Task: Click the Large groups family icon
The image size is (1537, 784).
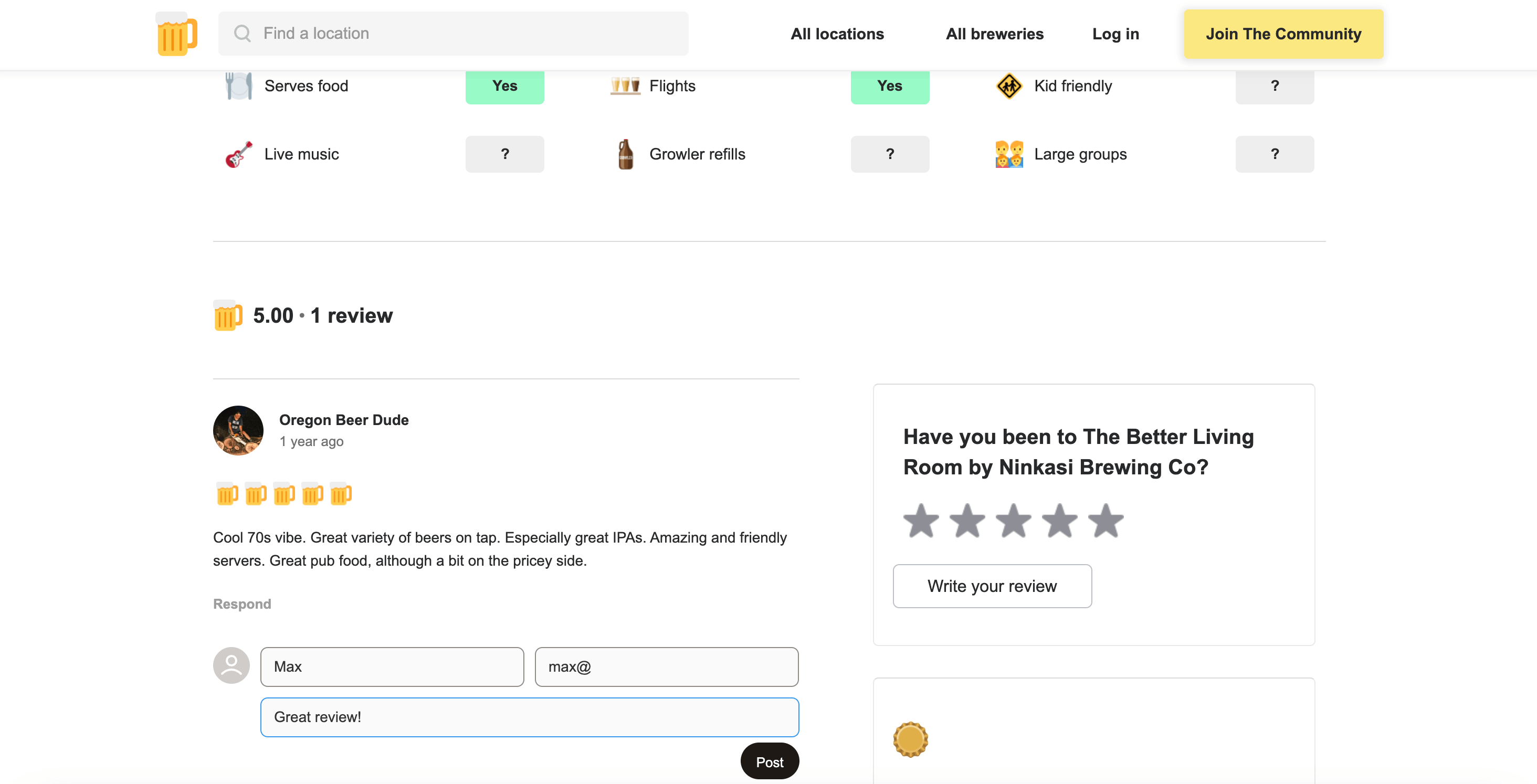Action: point(1009,154)
